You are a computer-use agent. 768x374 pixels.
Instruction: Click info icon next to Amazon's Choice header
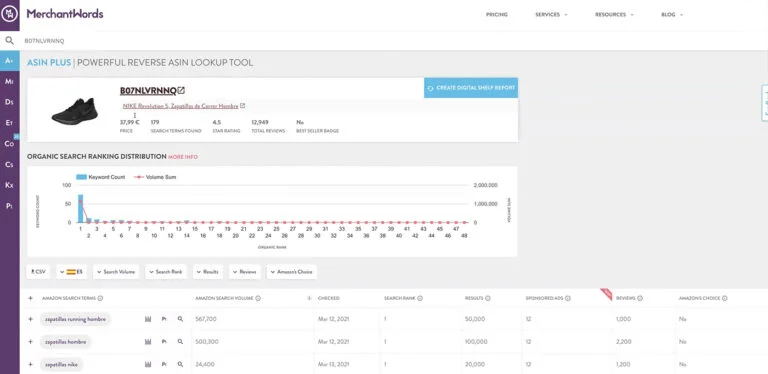point(724,298)
